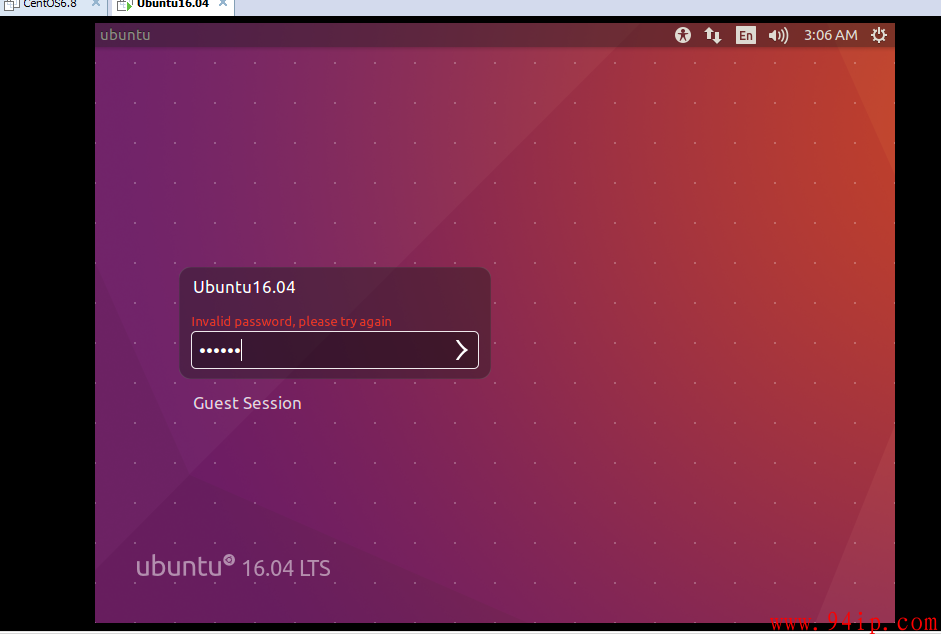Image resolution: width=941 pixels, height=634 pixels.
Task: Open the network connections indicator
Action: point(712,35)
